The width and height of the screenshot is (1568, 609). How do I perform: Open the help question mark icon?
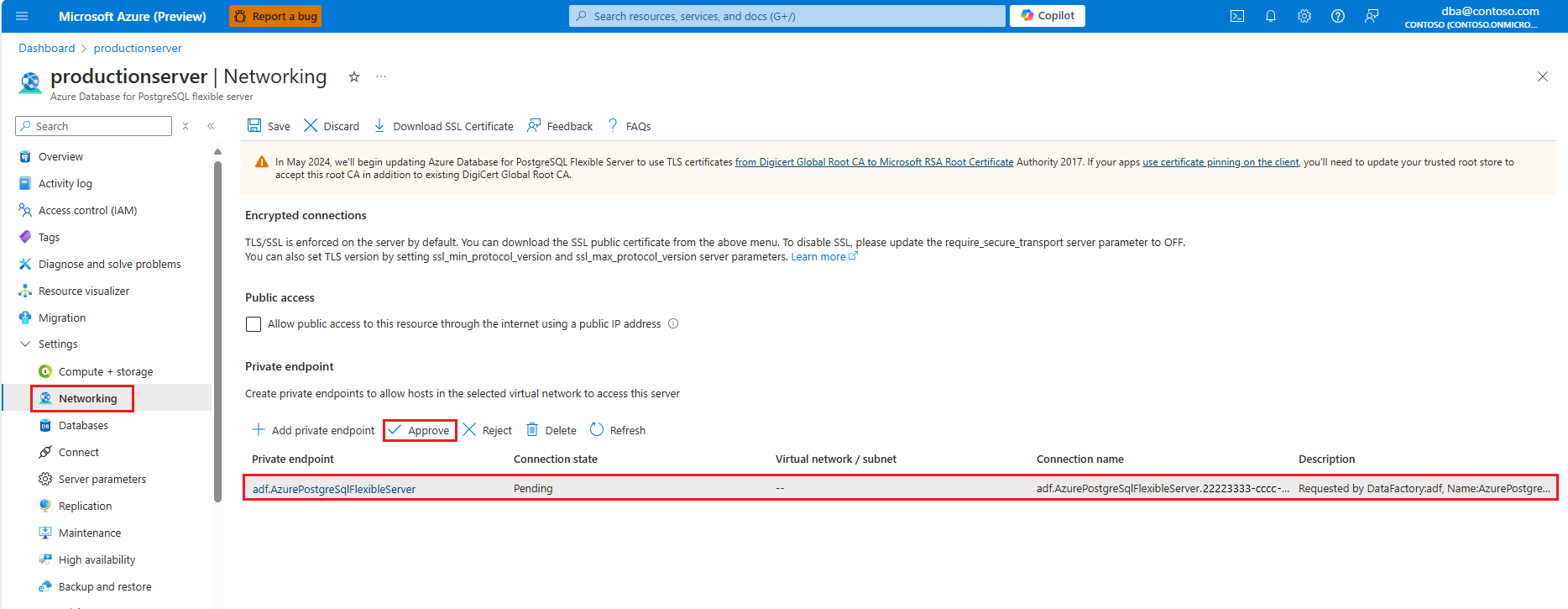[1338, 16]
